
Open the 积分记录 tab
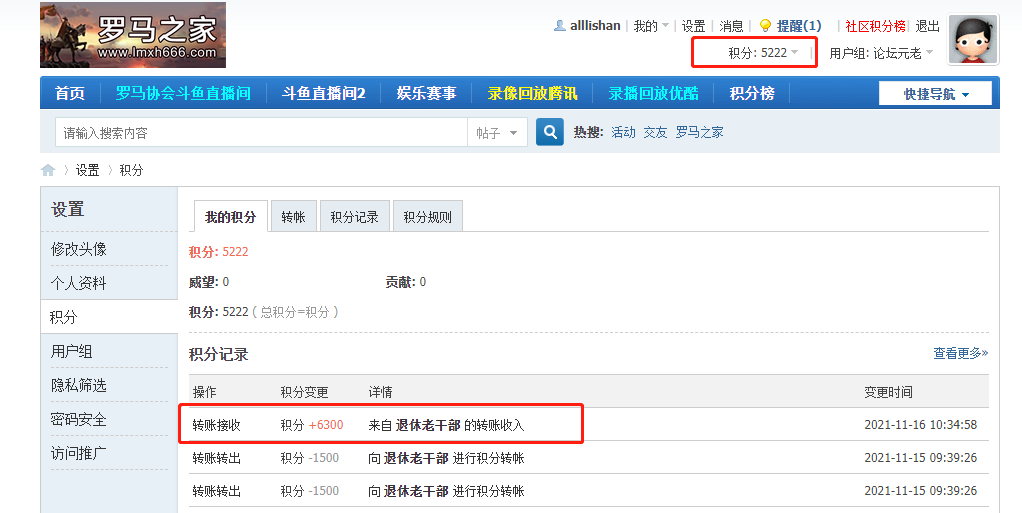coord(354,217)
